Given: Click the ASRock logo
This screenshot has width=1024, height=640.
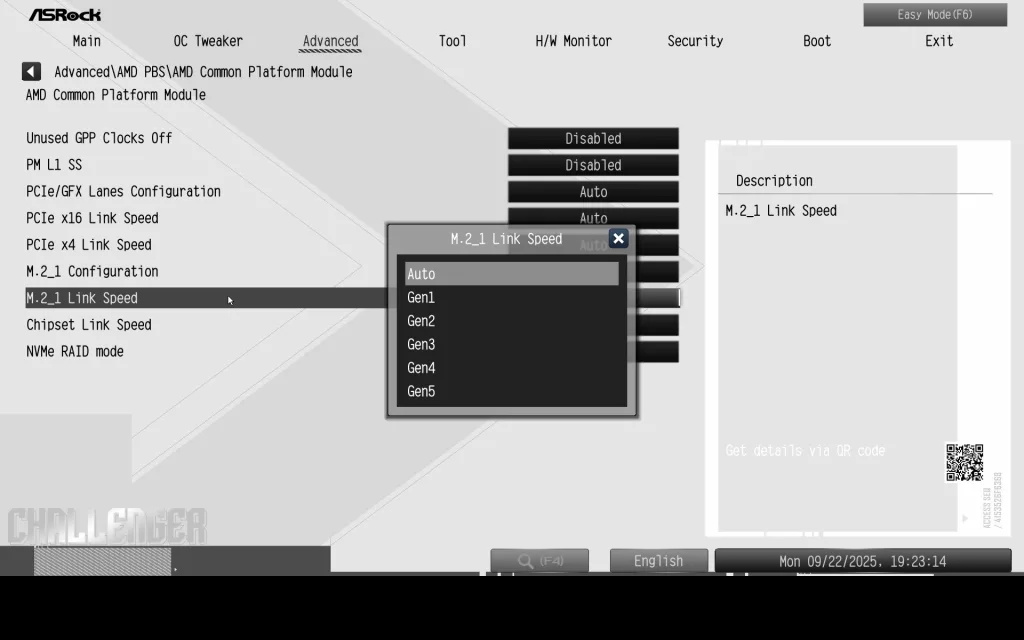Looking at the screenshot, I should click(x=64, y=15).
